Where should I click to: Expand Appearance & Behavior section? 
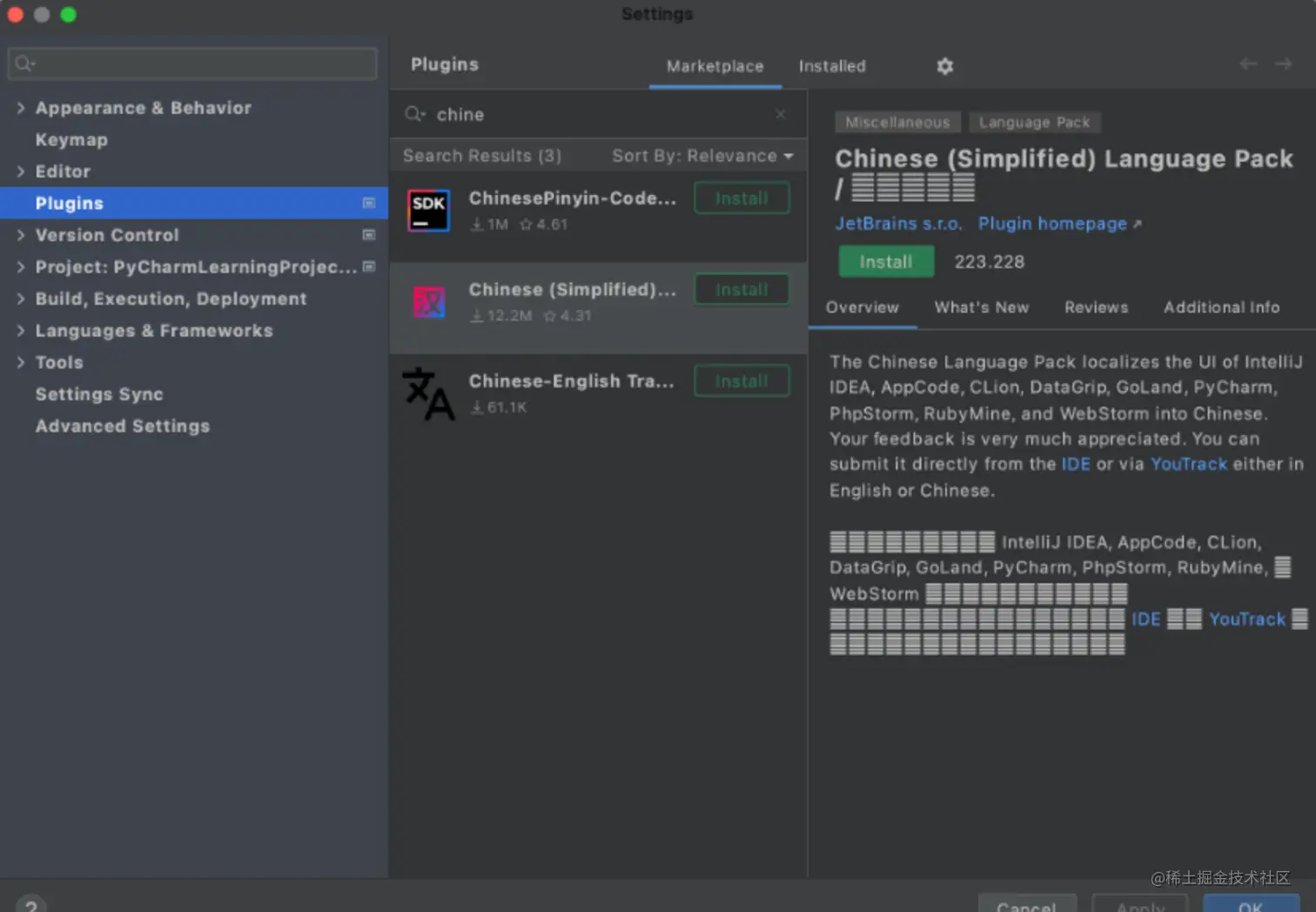click(21, 108)
